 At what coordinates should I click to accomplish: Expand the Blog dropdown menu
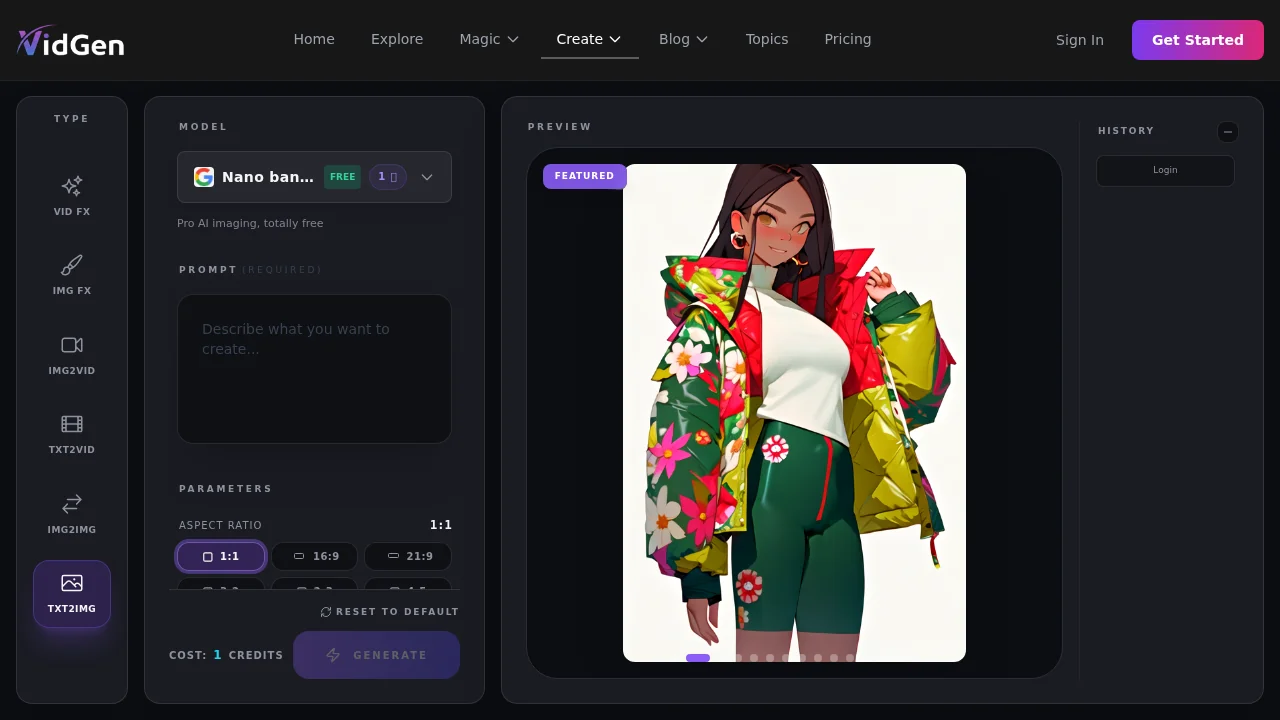pyautogui.click(x=683, y=39)
